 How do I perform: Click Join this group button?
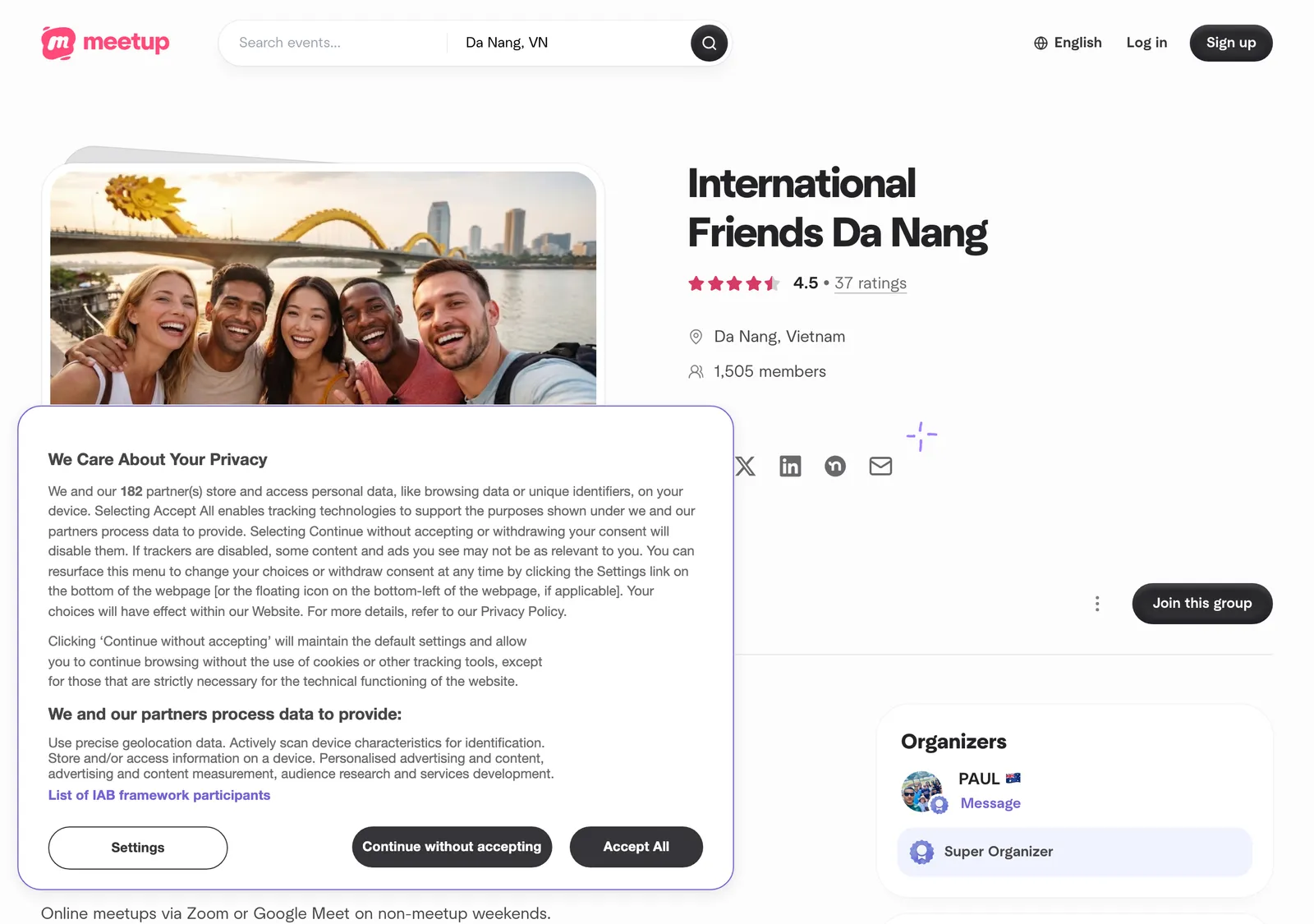(x=1202, y=604)
